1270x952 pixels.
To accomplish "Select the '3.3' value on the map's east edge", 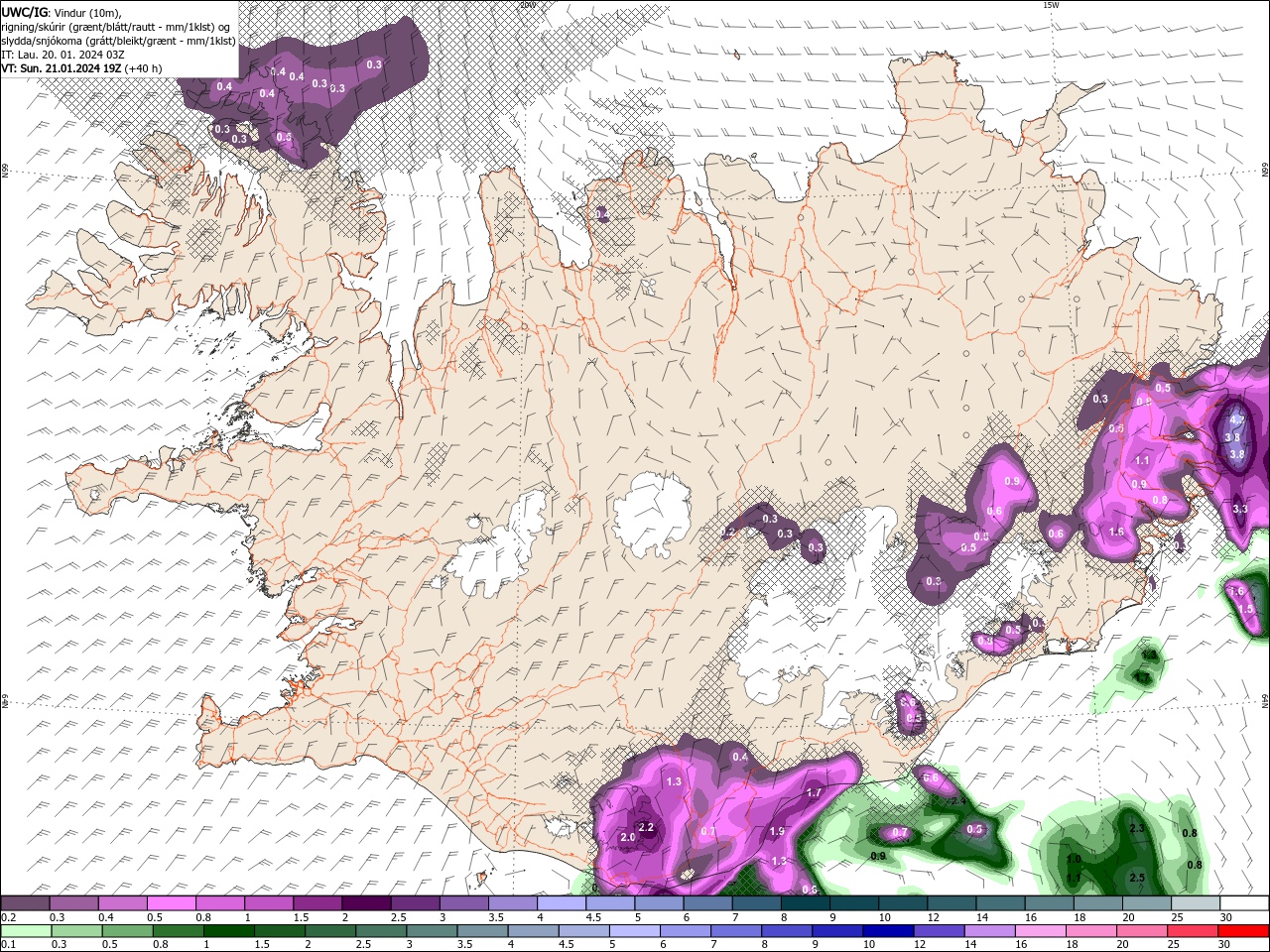I will 1239,509.
